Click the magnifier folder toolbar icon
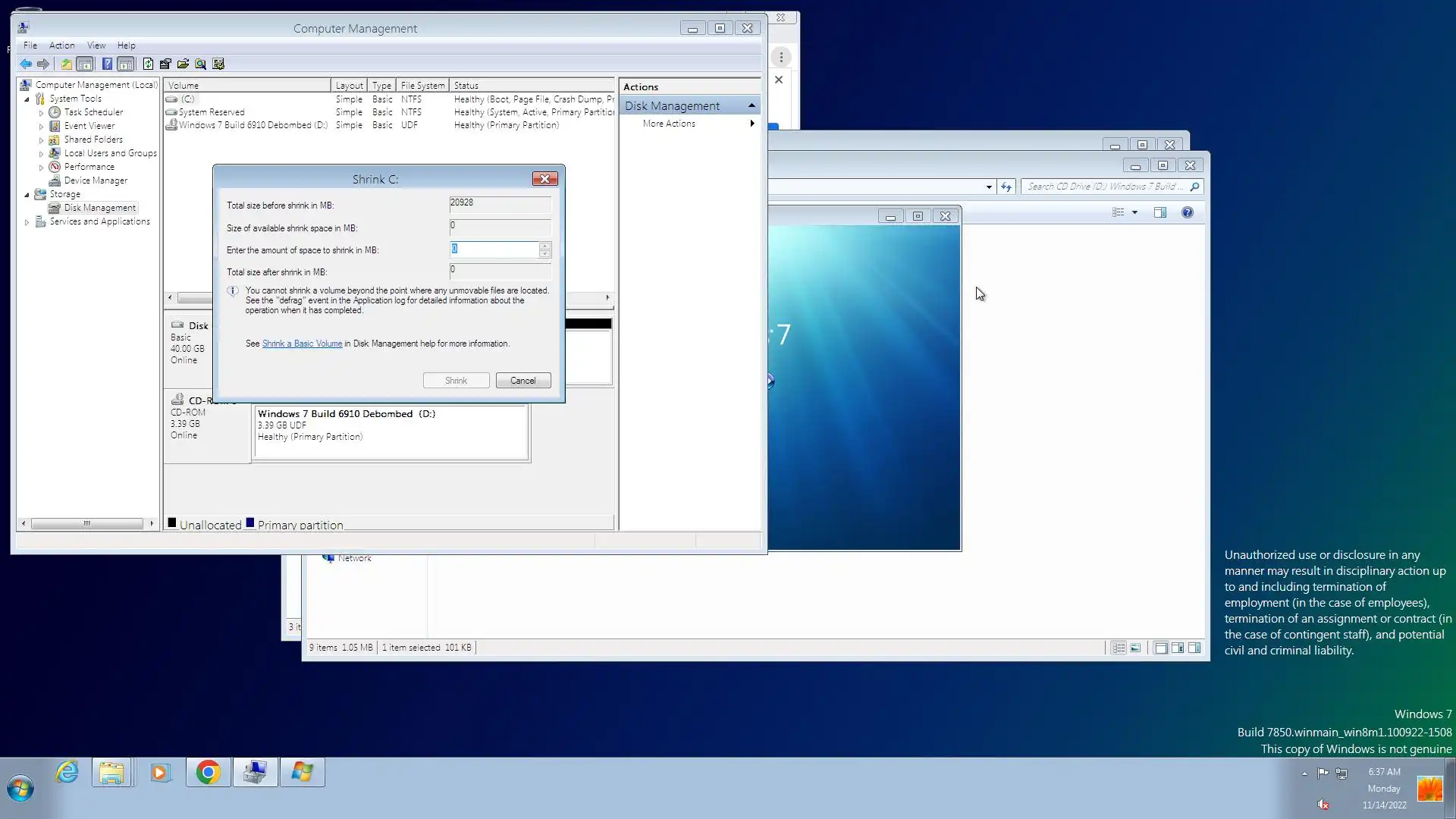The height and width of the screenshot is (819, 1456). 200,64
